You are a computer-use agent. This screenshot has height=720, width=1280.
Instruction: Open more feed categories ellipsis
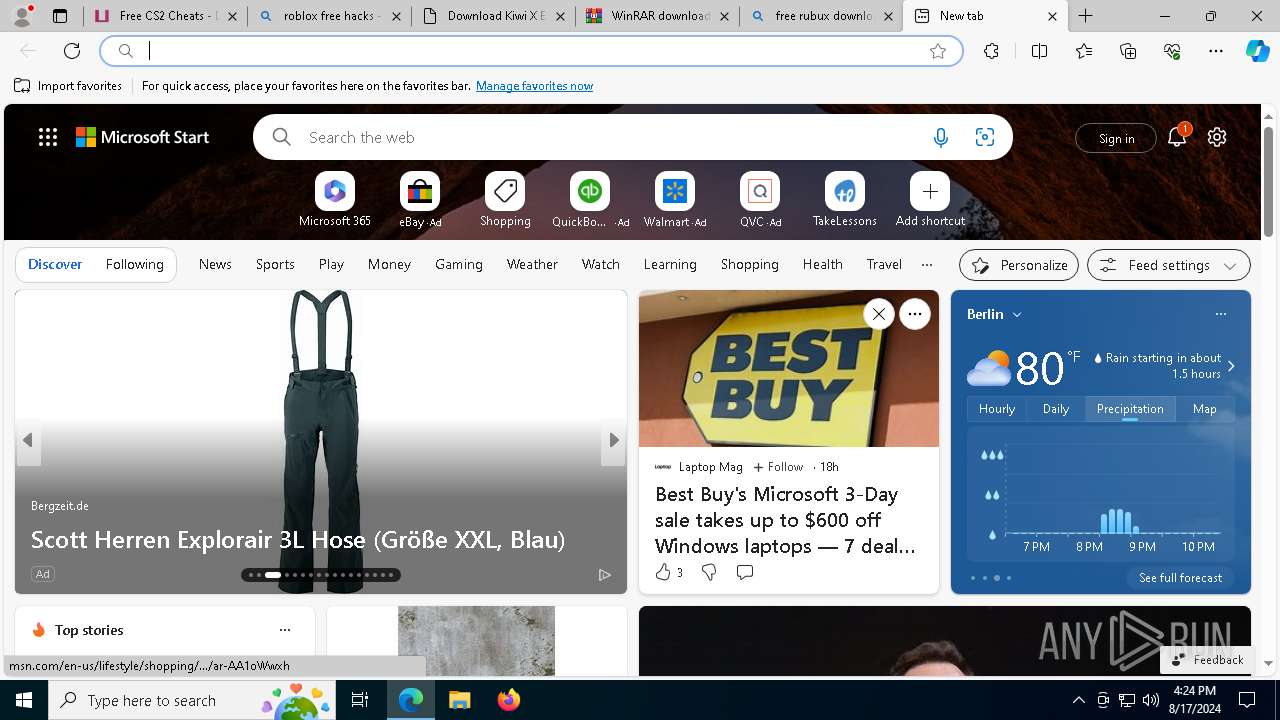click(x=927, y=264)
